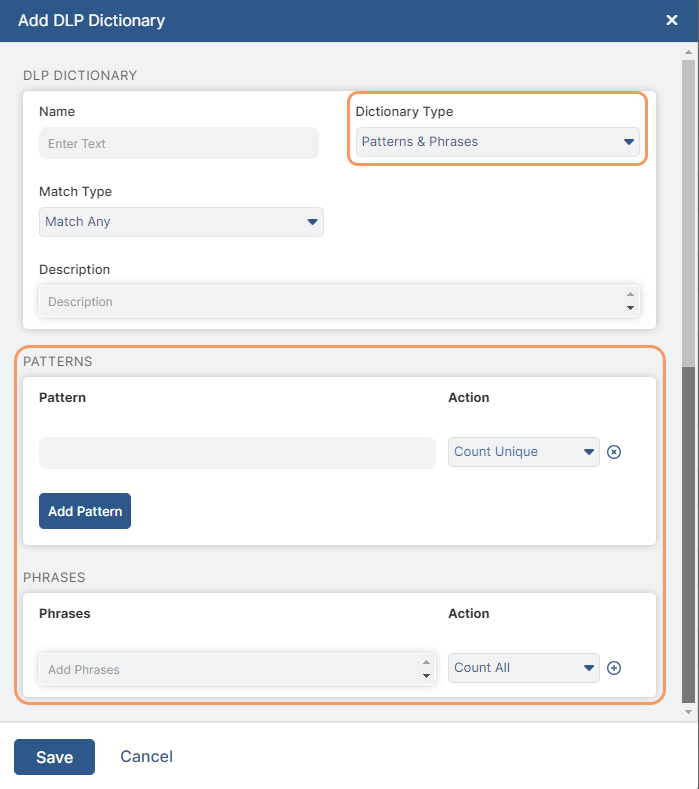Click Description field up arrow
Screen dimensions: 699x789
[x=630, y=294]
